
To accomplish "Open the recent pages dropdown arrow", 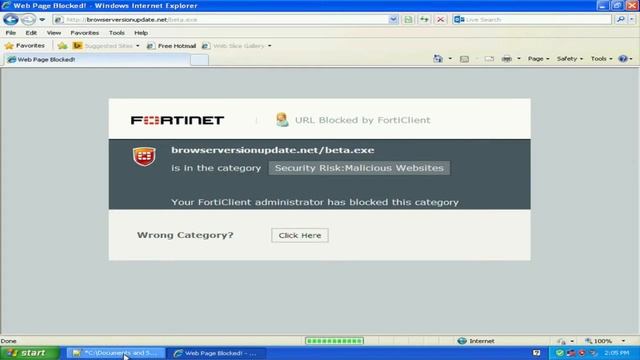I will (x=42, y=20).
